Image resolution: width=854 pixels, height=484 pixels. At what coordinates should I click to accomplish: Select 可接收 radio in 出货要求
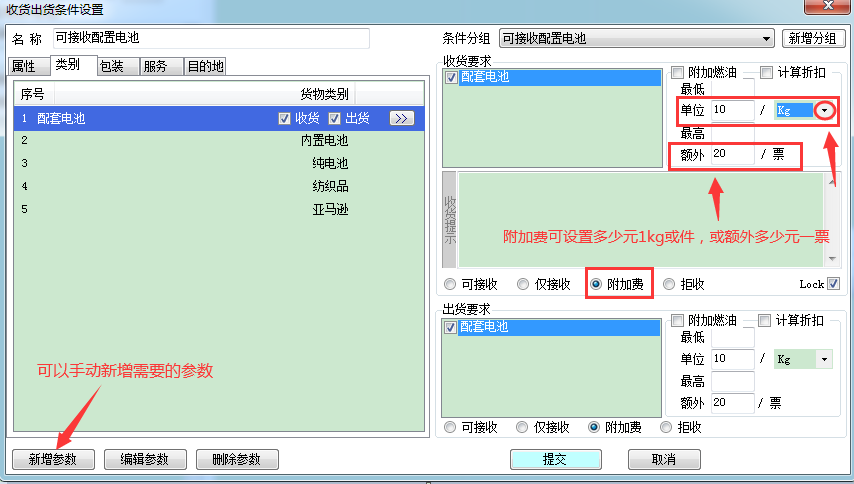[x=449, y=427]
